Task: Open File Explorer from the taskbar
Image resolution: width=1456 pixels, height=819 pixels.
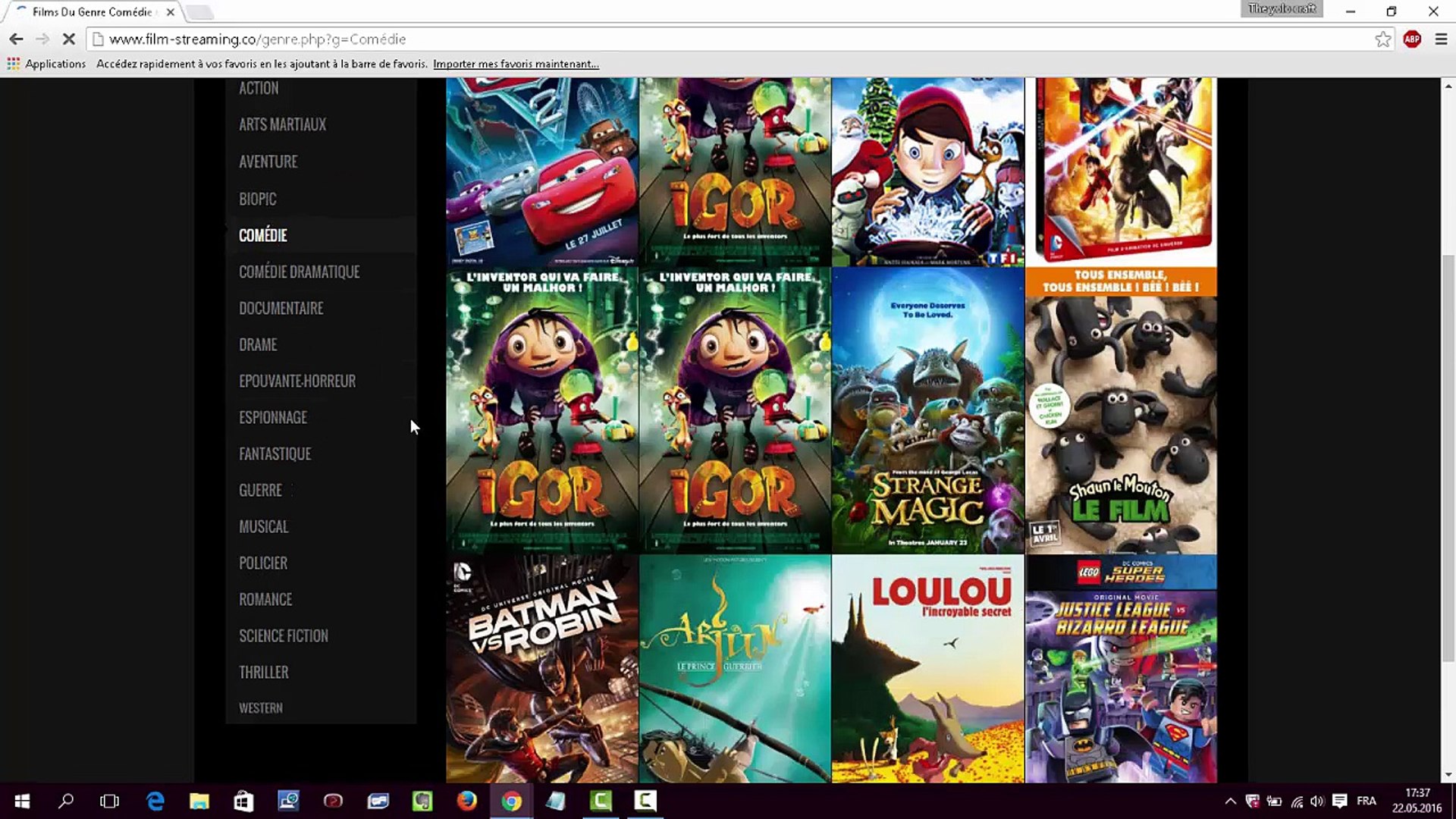Action: 199,801
